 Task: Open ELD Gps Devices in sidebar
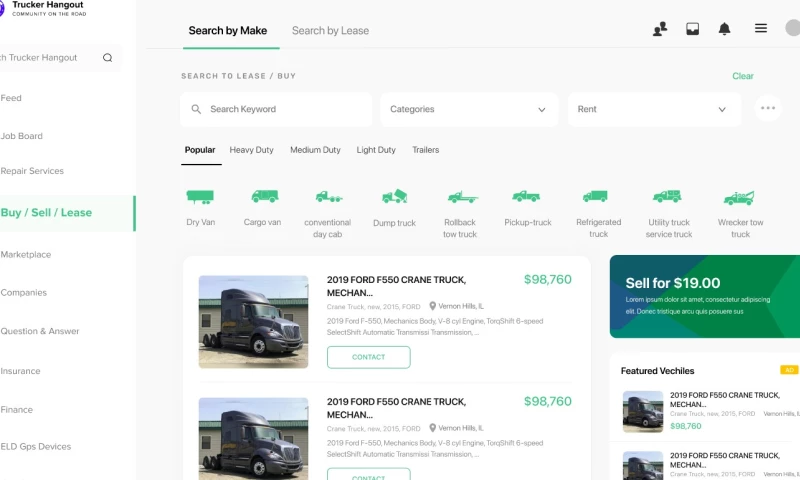pyautogui.click(x=36, y=447)
